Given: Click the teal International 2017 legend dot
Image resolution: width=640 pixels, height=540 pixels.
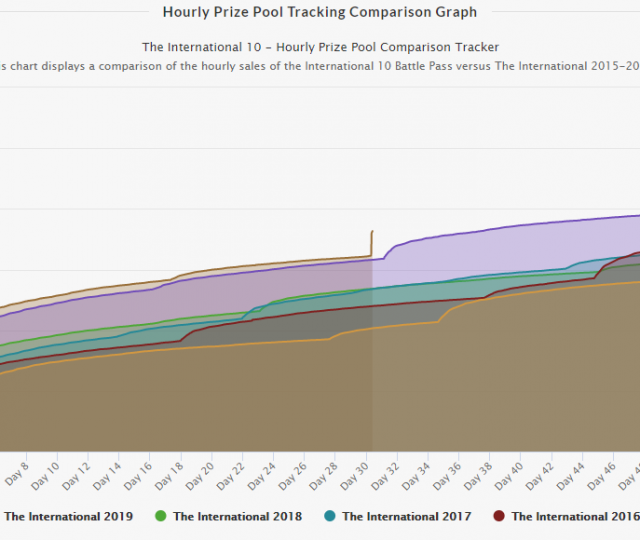Looking at the screenshot, I should pos(329,516).
